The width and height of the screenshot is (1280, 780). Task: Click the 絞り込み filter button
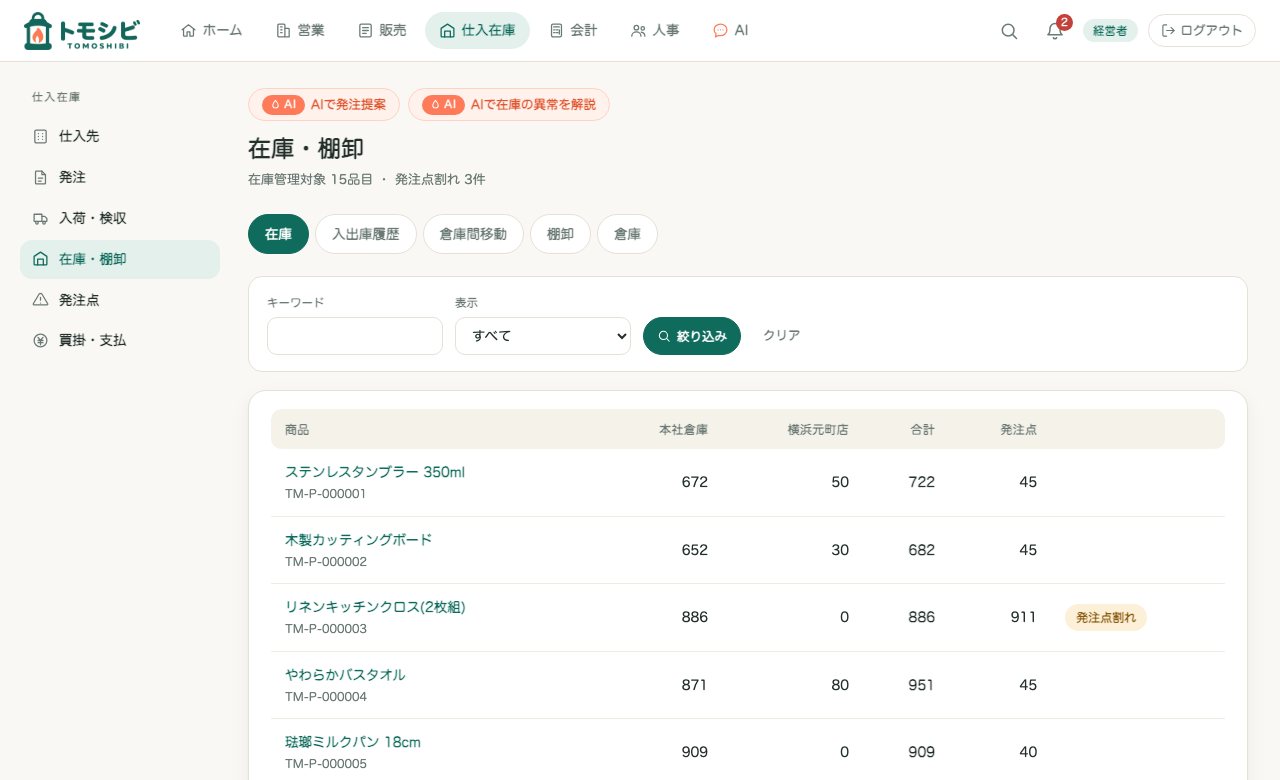point(692,336)
